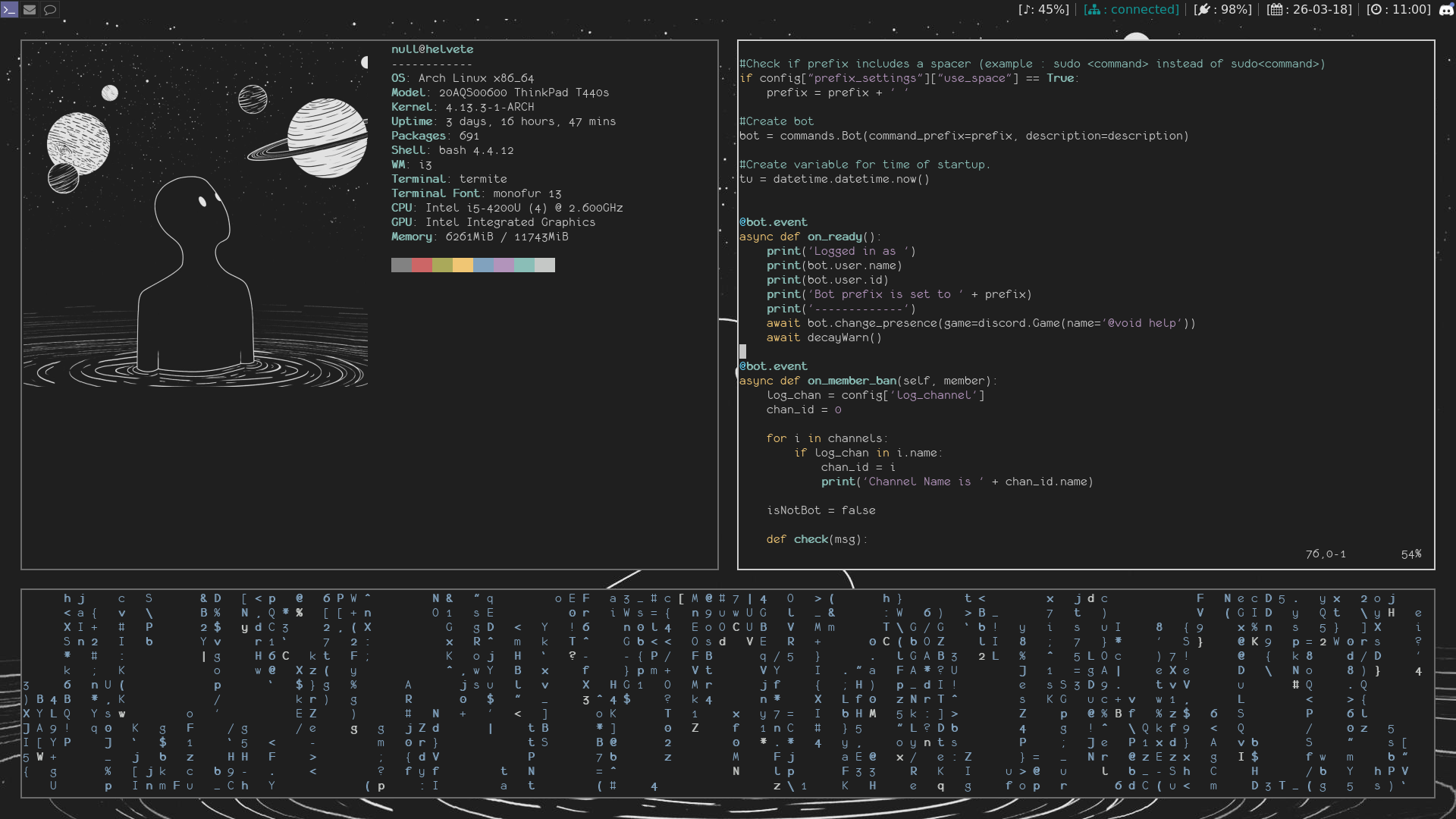Pick the teal palette swatch
This screenshot has height=819, width=1456.
click(x=524, y=265)
